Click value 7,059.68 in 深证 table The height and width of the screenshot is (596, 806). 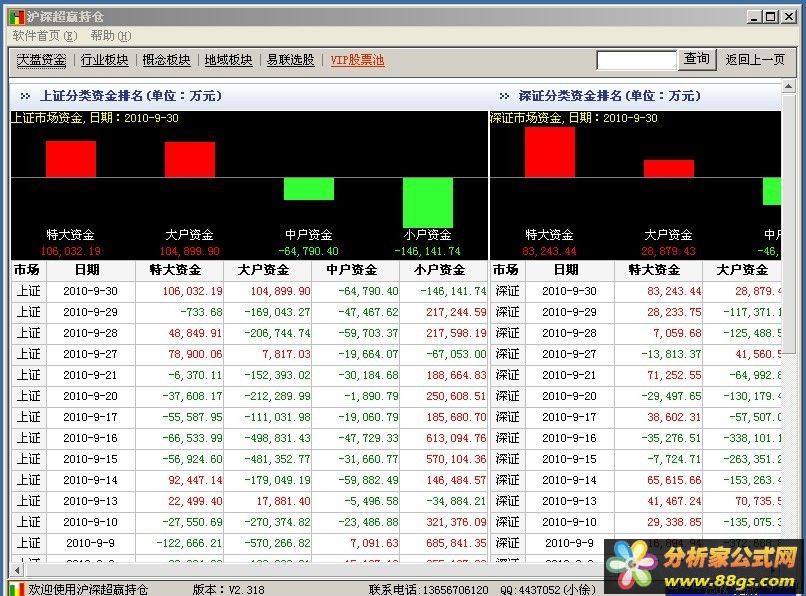677,333
